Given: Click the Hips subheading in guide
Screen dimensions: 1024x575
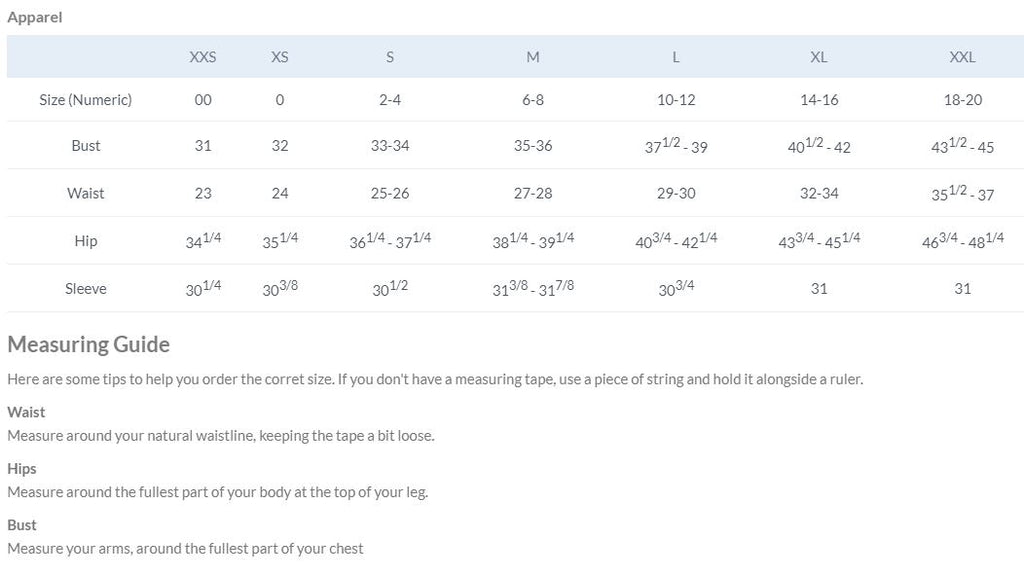Looking at the screenshot, I should [x=22, y=468].
